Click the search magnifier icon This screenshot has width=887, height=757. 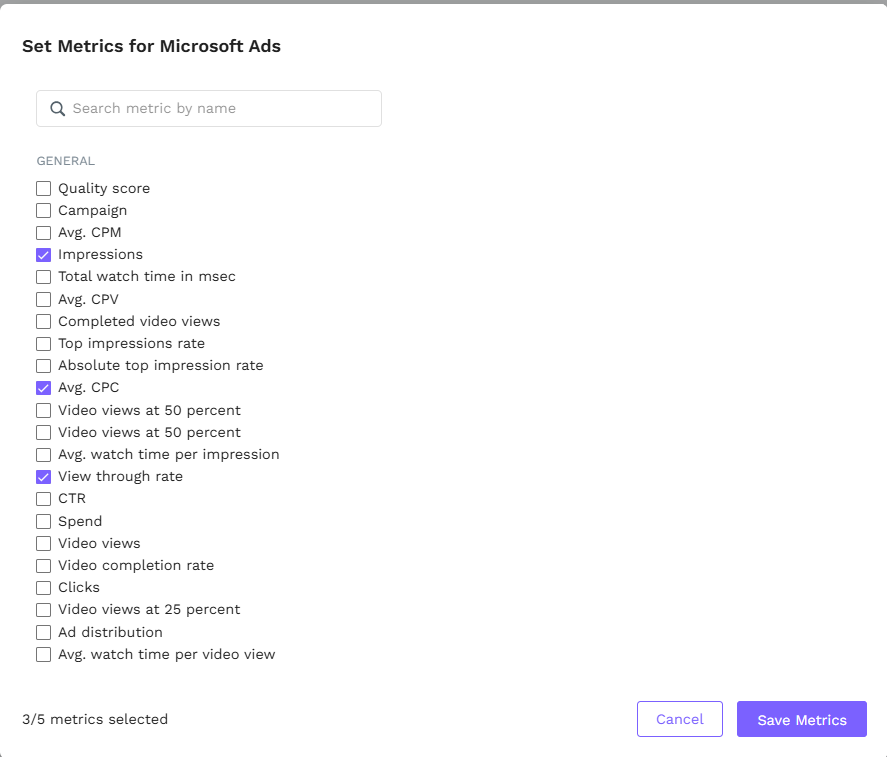(x=57, y=109)
